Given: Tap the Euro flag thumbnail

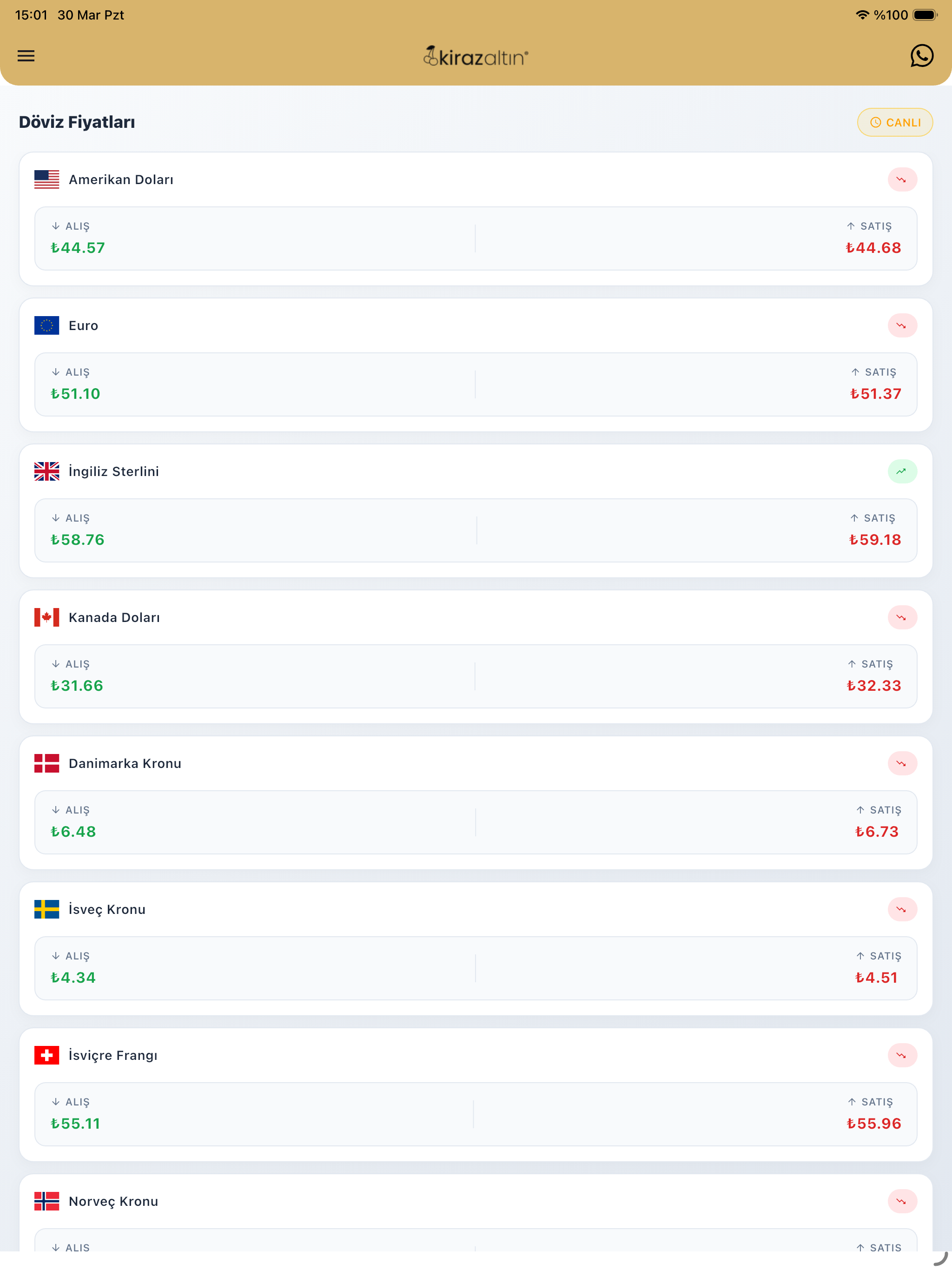Looking at the screenshot, I should (46, 325).
